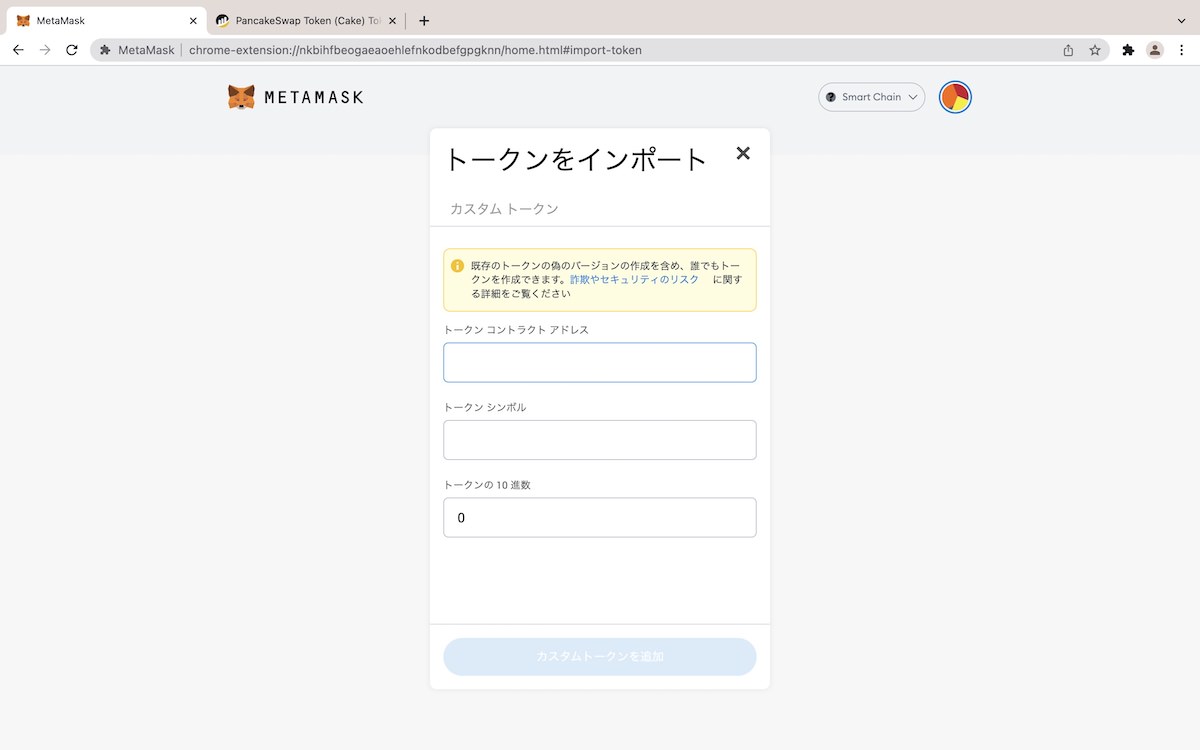Image resolution: width=1200 pixels, height=750 pixels.
Task: Bookmark this page with the star icon
Action: click(x=1095, y=50)
